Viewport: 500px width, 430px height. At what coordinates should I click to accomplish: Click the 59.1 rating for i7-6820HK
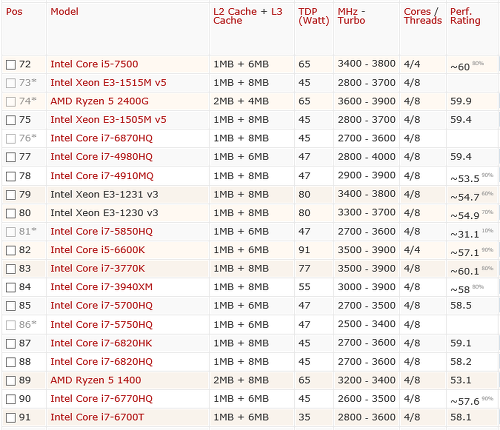(x=461, y=343)
